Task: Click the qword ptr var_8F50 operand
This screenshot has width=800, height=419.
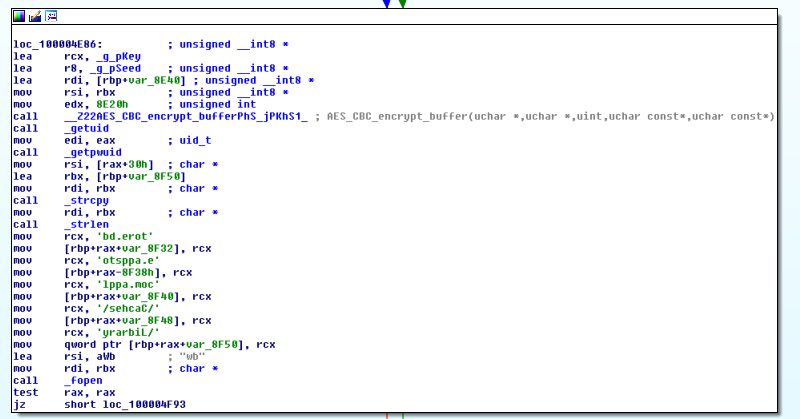Action: [x=157, y=344]
